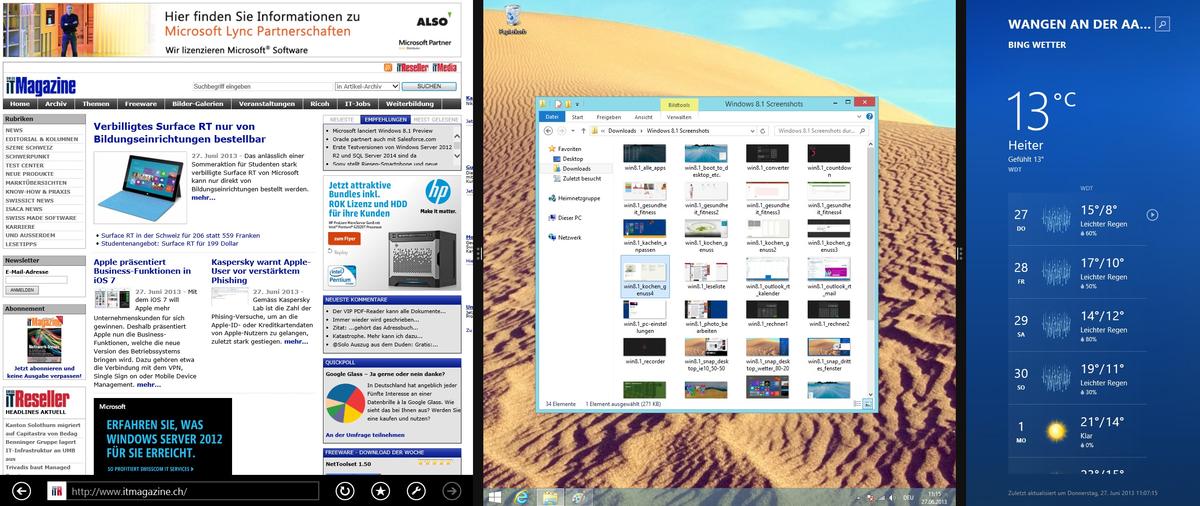Click the Suchbegriff eingeben search box
Image resolution: width=1200 pixels, height=506 pixels.
click(261, 86)
